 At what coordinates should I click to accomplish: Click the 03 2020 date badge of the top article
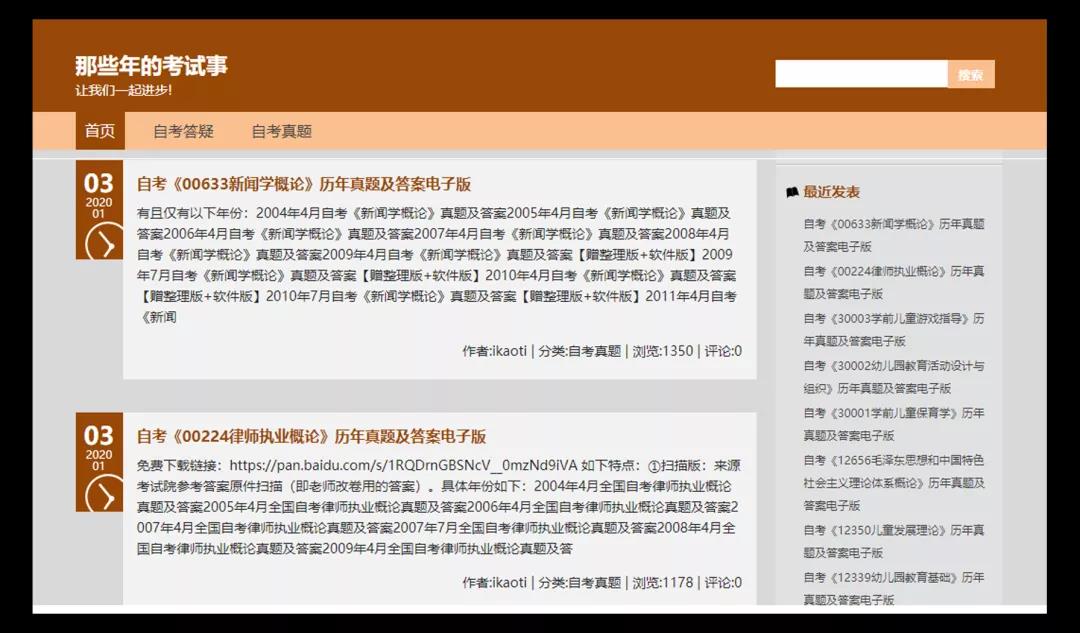99,192
